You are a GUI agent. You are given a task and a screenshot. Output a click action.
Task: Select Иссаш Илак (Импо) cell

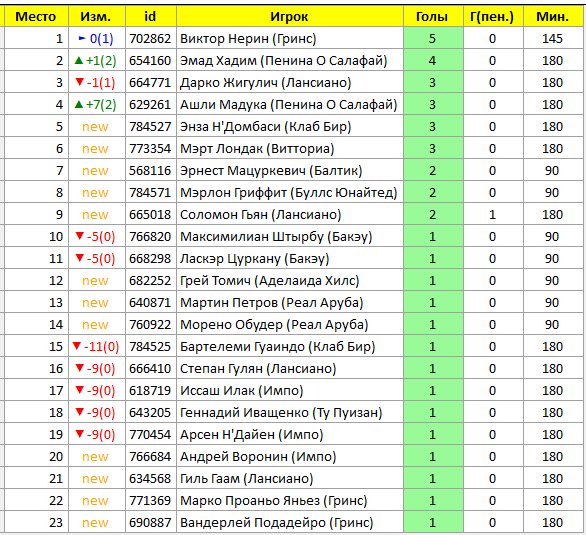(x=290, y=390)
